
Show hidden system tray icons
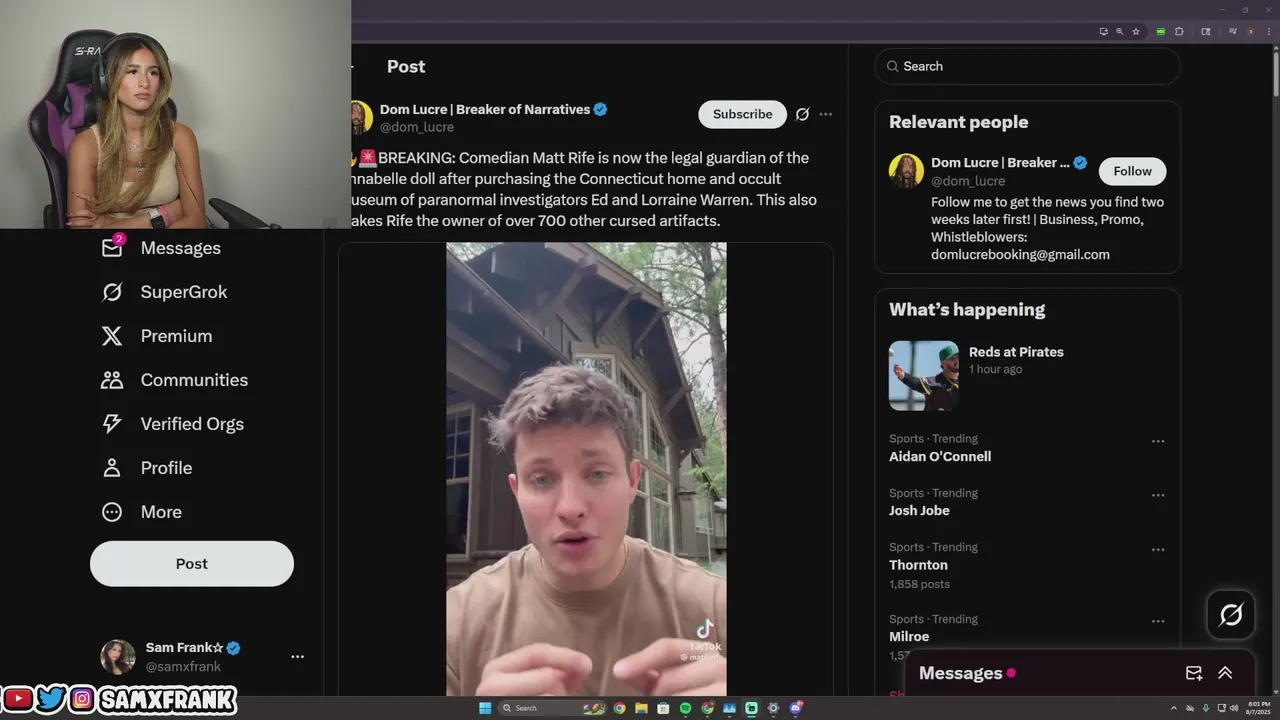(x=1173, y=708)
